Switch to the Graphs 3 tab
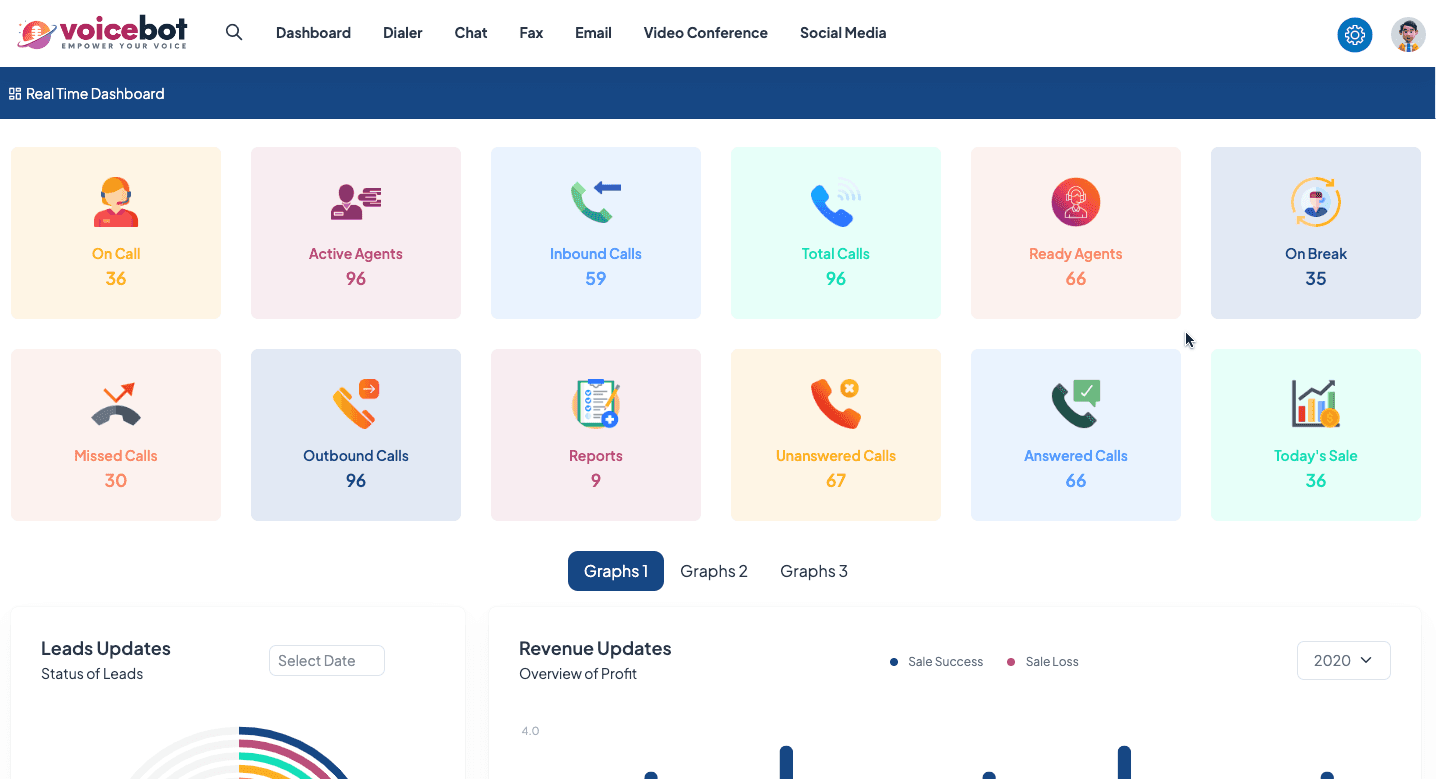This screenshot has height=779, width=1436. (x=814, y=571)
